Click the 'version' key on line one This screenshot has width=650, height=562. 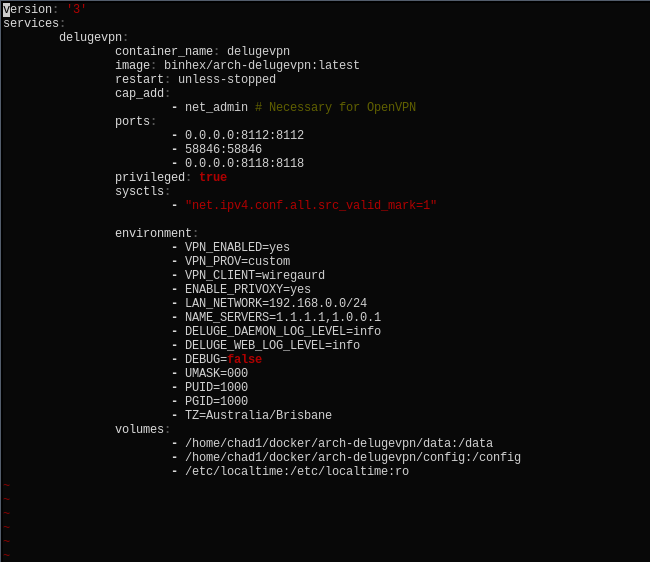coord(27,9)
